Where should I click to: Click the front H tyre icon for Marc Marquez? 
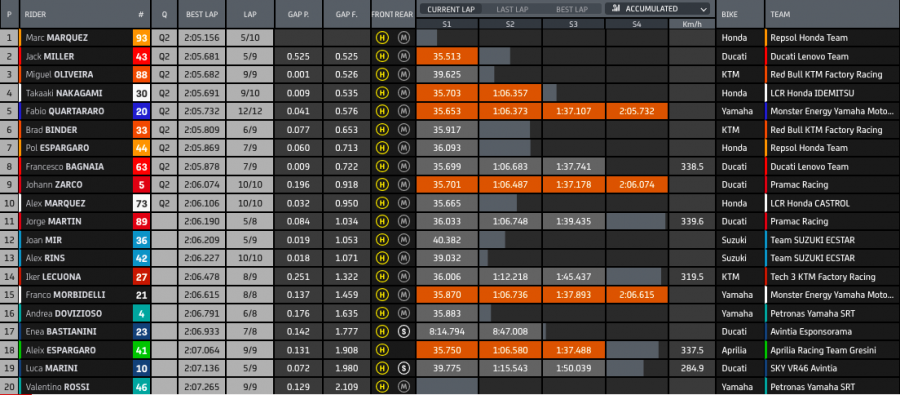[381, 38]
